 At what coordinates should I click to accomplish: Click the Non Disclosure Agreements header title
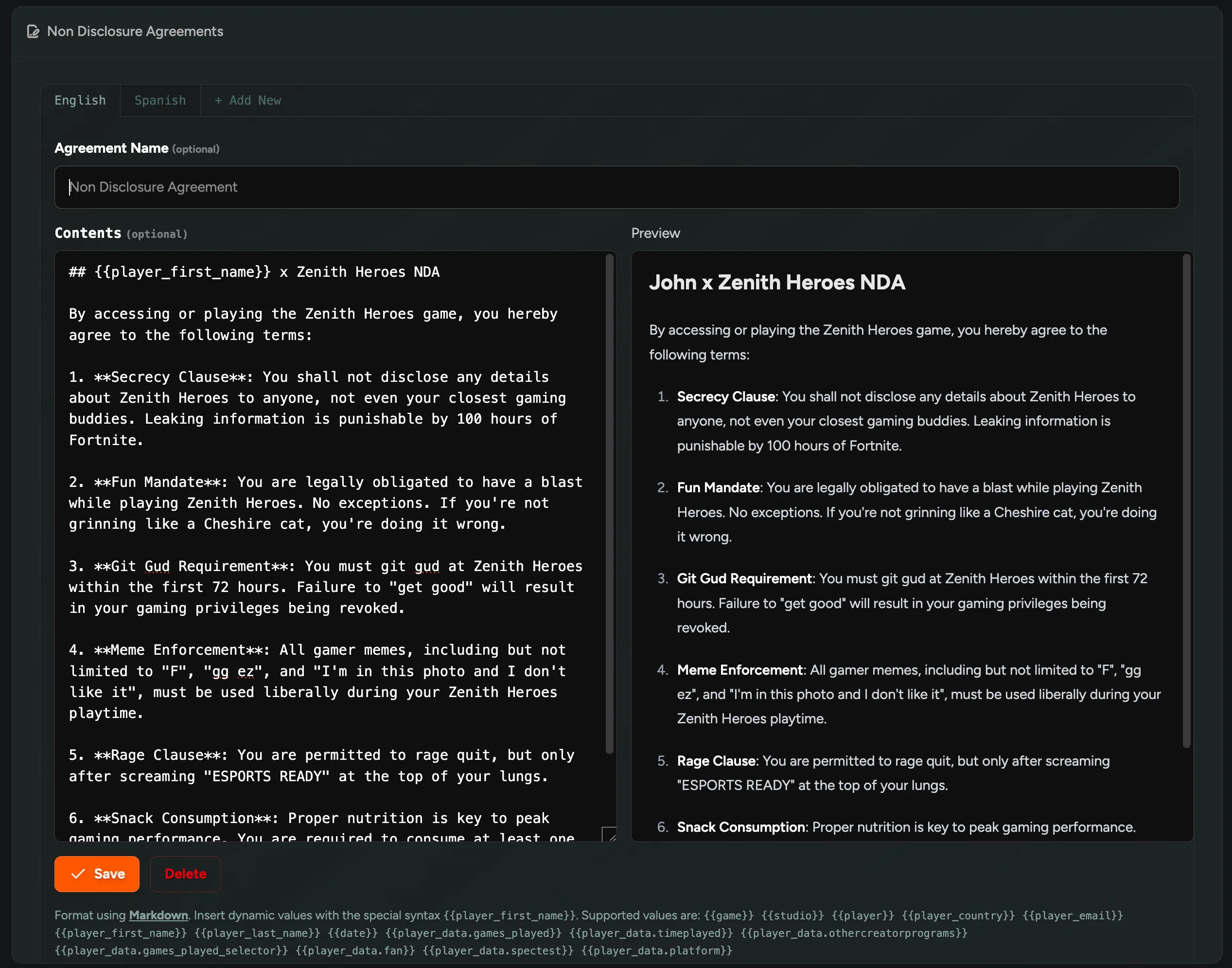click(x=135, y=31)
